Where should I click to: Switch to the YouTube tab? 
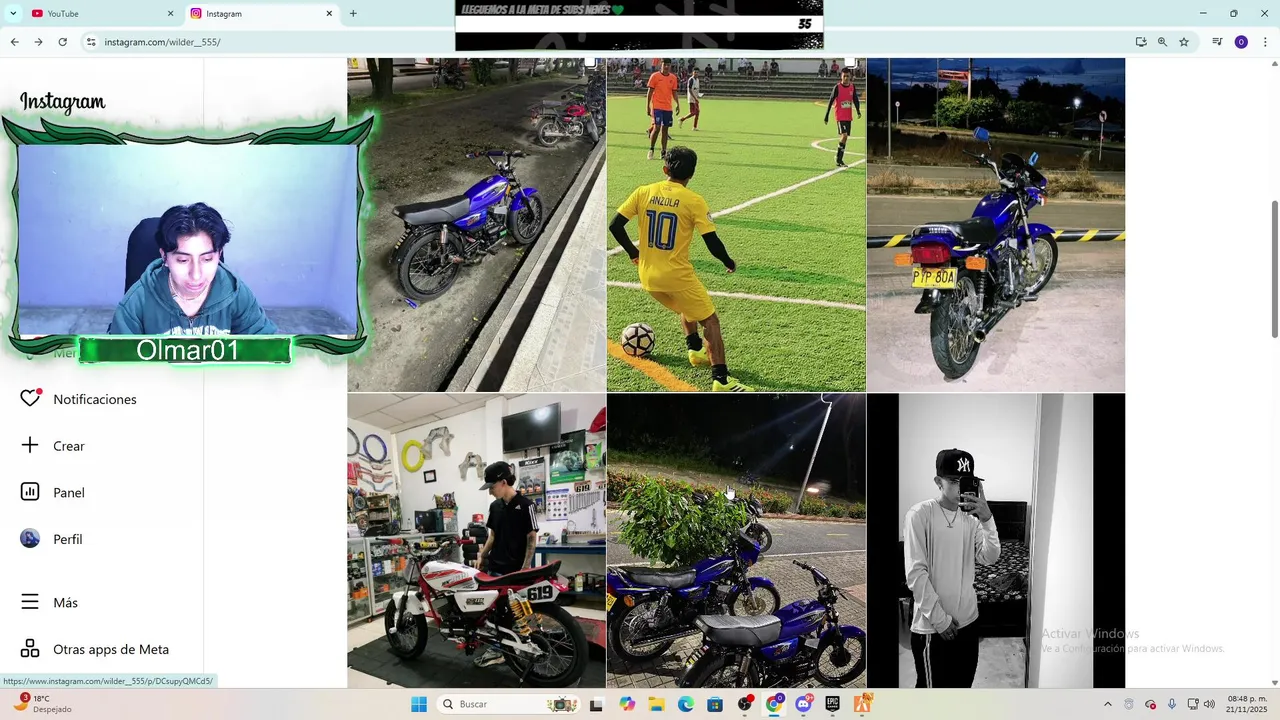pos(100,14)
